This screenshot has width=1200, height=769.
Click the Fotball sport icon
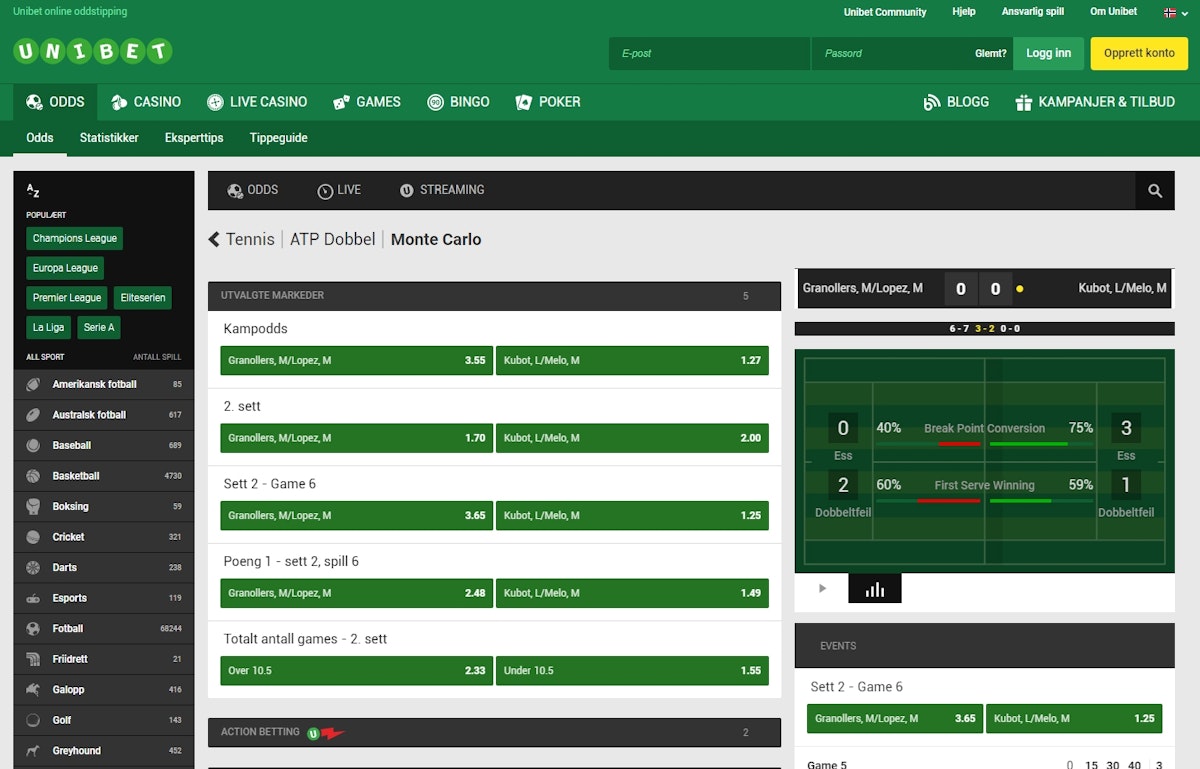coord(33,628)
